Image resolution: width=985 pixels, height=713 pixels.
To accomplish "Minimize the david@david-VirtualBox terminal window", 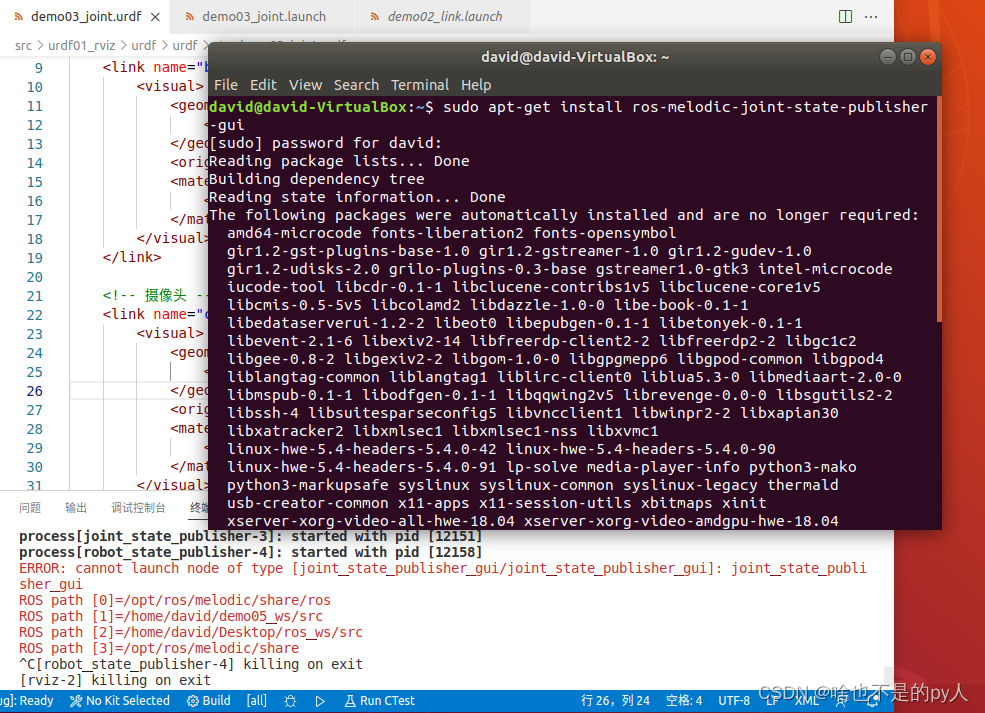I will pos(888,57).
